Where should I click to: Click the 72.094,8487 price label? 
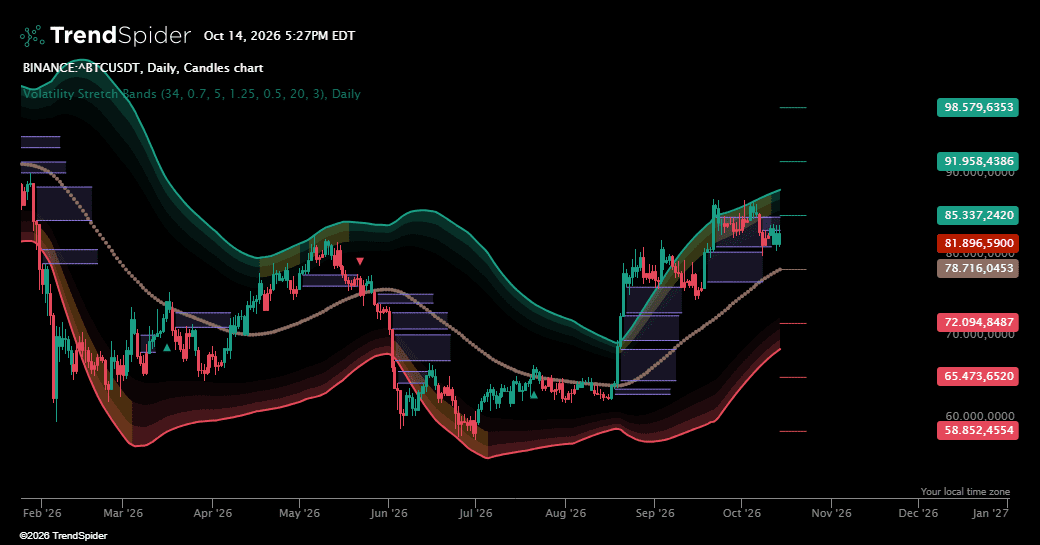coord(978,322)
